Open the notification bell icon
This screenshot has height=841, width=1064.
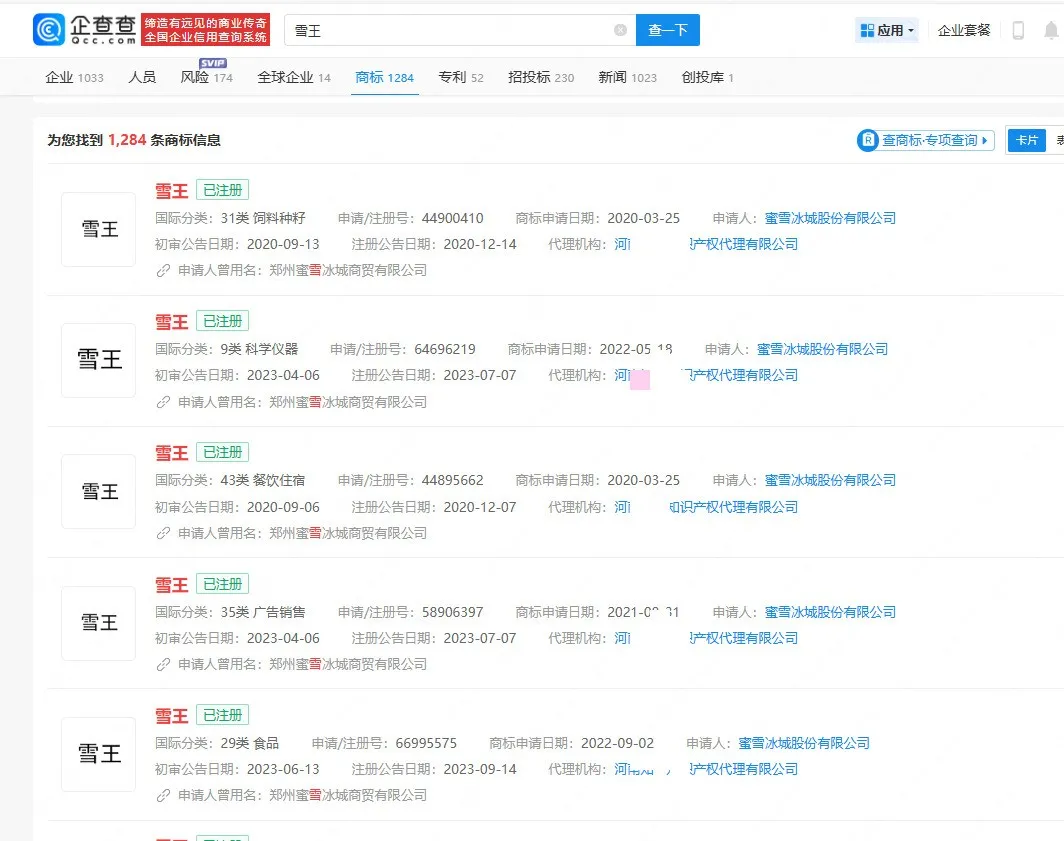point(1051,30)
